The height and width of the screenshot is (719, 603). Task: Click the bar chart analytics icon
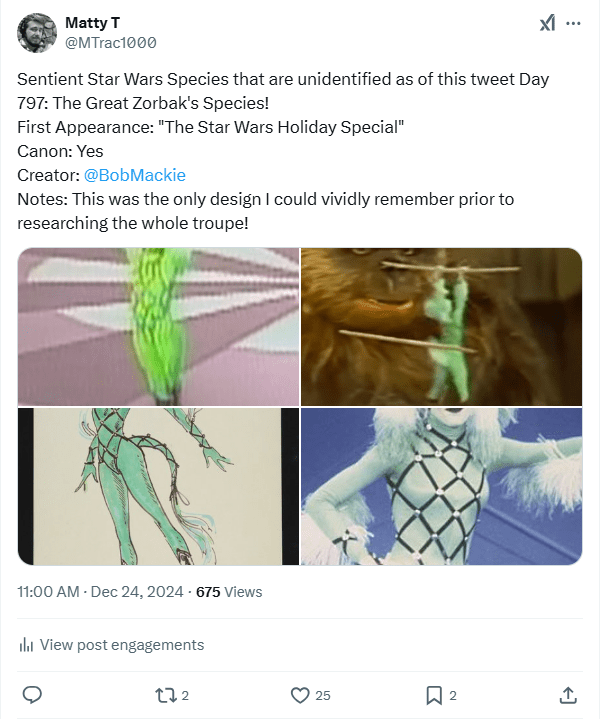[27, 645]
